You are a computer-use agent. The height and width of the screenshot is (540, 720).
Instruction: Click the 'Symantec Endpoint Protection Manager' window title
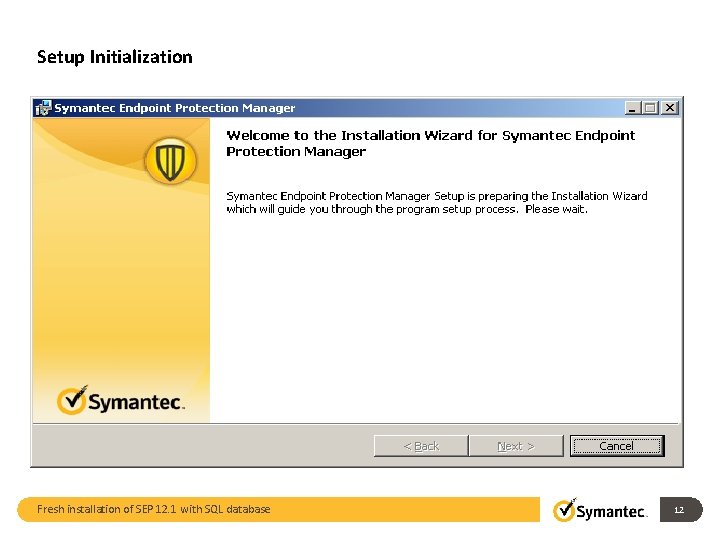tap(174, 108)
